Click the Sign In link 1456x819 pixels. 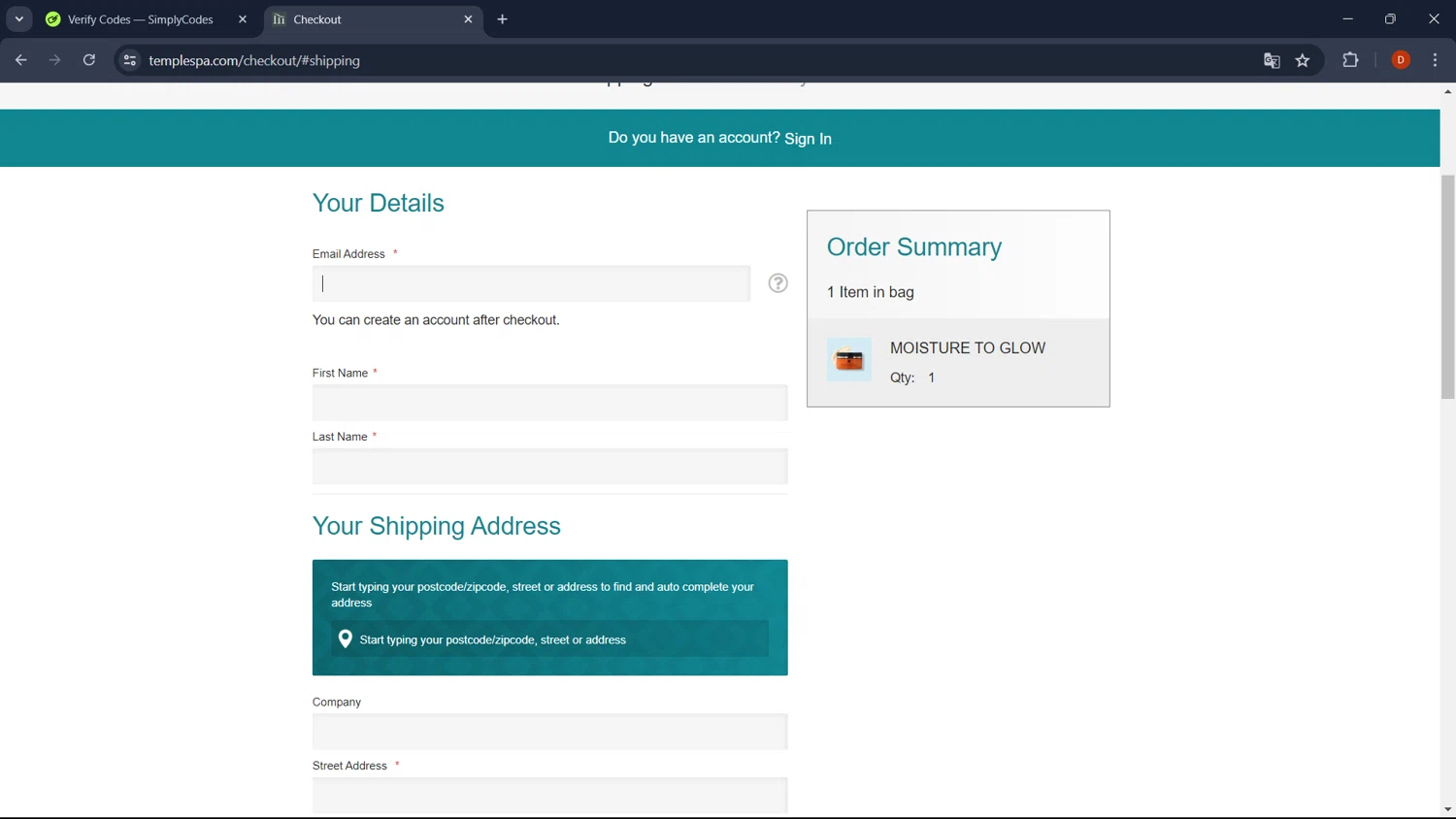pyautogui.click(x=808, y=139)
